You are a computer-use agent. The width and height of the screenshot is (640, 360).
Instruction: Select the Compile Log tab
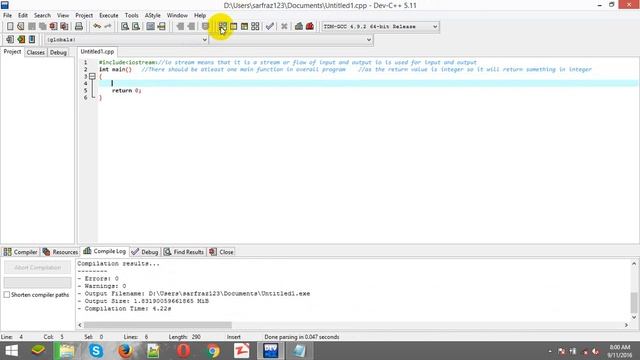point(105,251)
